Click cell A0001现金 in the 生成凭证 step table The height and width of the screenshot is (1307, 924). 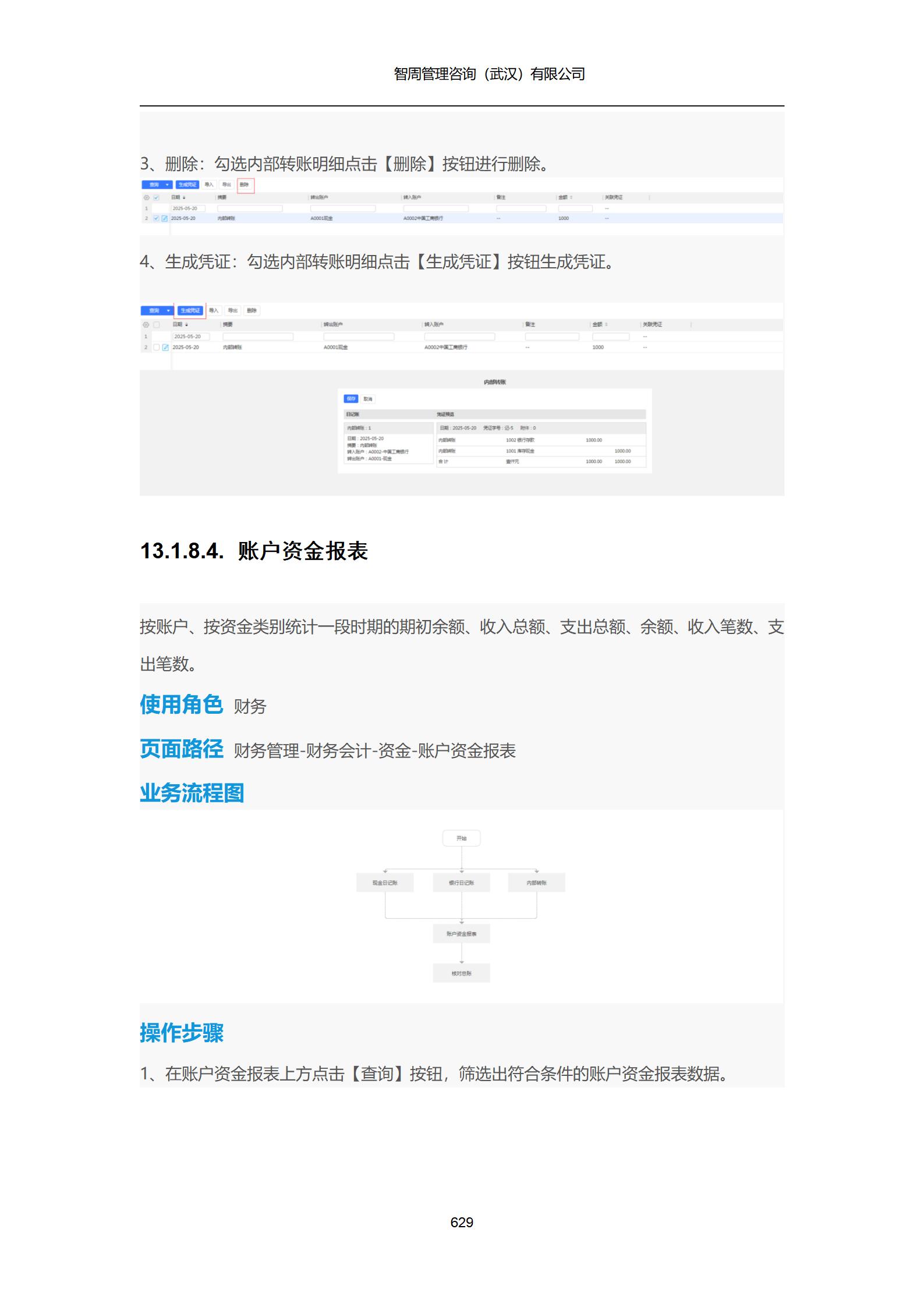tap(335, 348)
